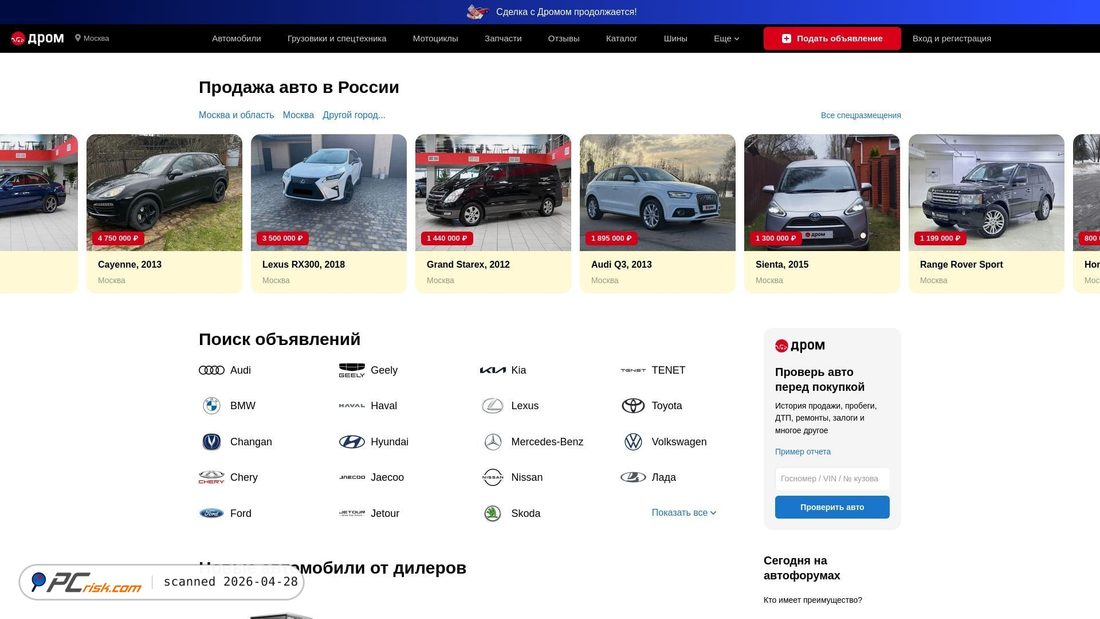The image size is (1100, 619).
Task: Click the Hyundai brand logo
Action: (351, 441)
